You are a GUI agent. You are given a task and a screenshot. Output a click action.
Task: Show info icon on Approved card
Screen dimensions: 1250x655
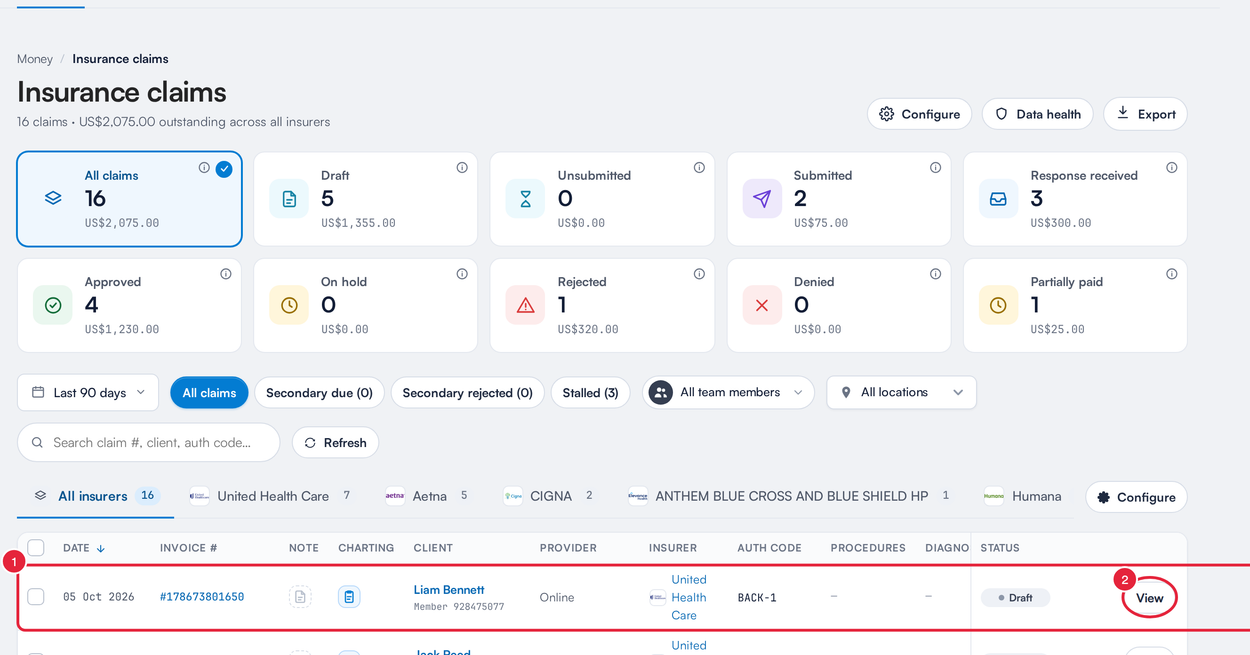[226, 274]
